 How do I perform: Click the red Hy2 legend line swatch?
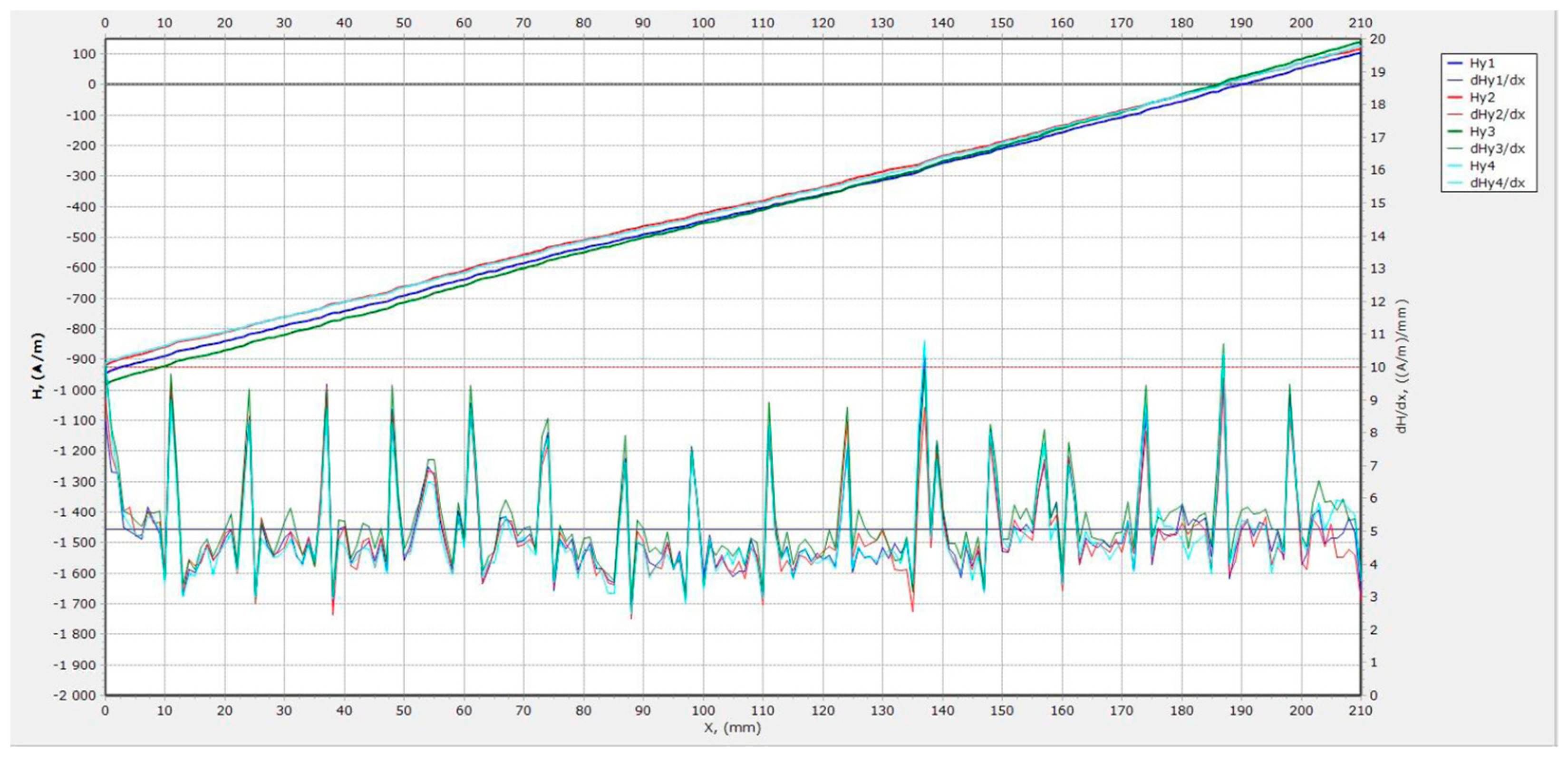click(1454, 97)
